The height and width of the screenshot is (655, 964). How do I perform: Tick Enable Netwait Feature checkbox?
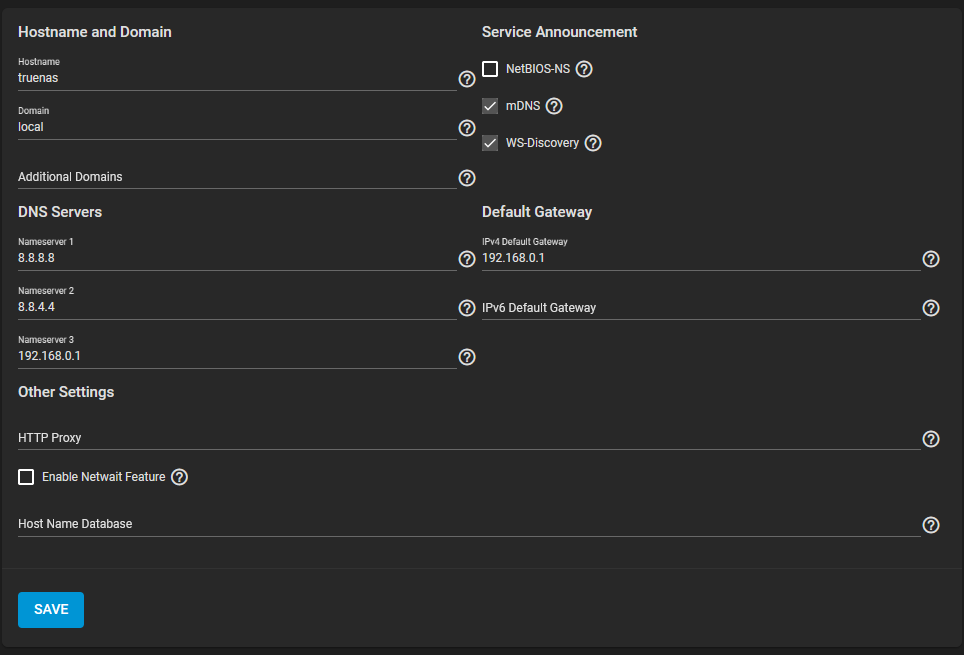pos(26,477)
